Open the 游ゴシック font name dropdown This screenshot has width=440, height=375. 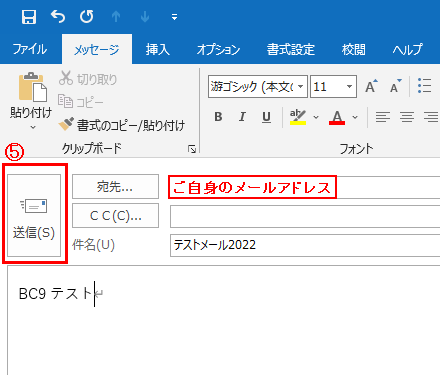[300, 87]
